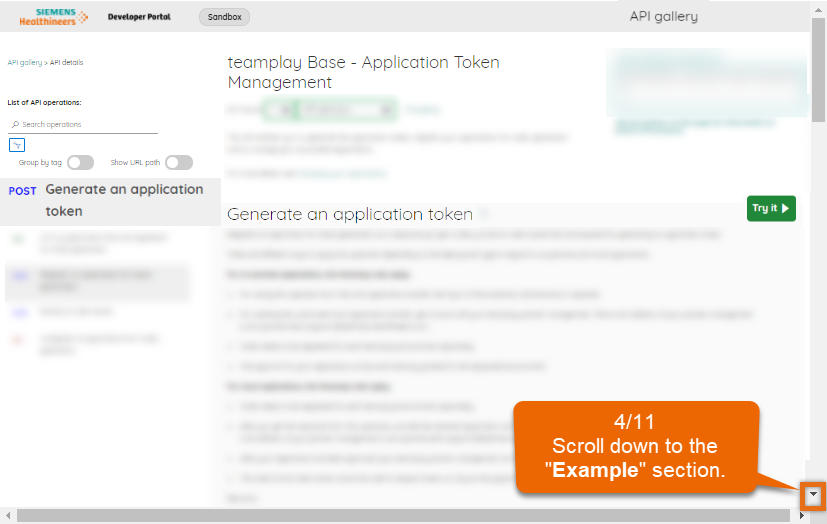This screenshot has height=524, width=827.
Task: Open the API gallery menu item
Action: (663, 16)
